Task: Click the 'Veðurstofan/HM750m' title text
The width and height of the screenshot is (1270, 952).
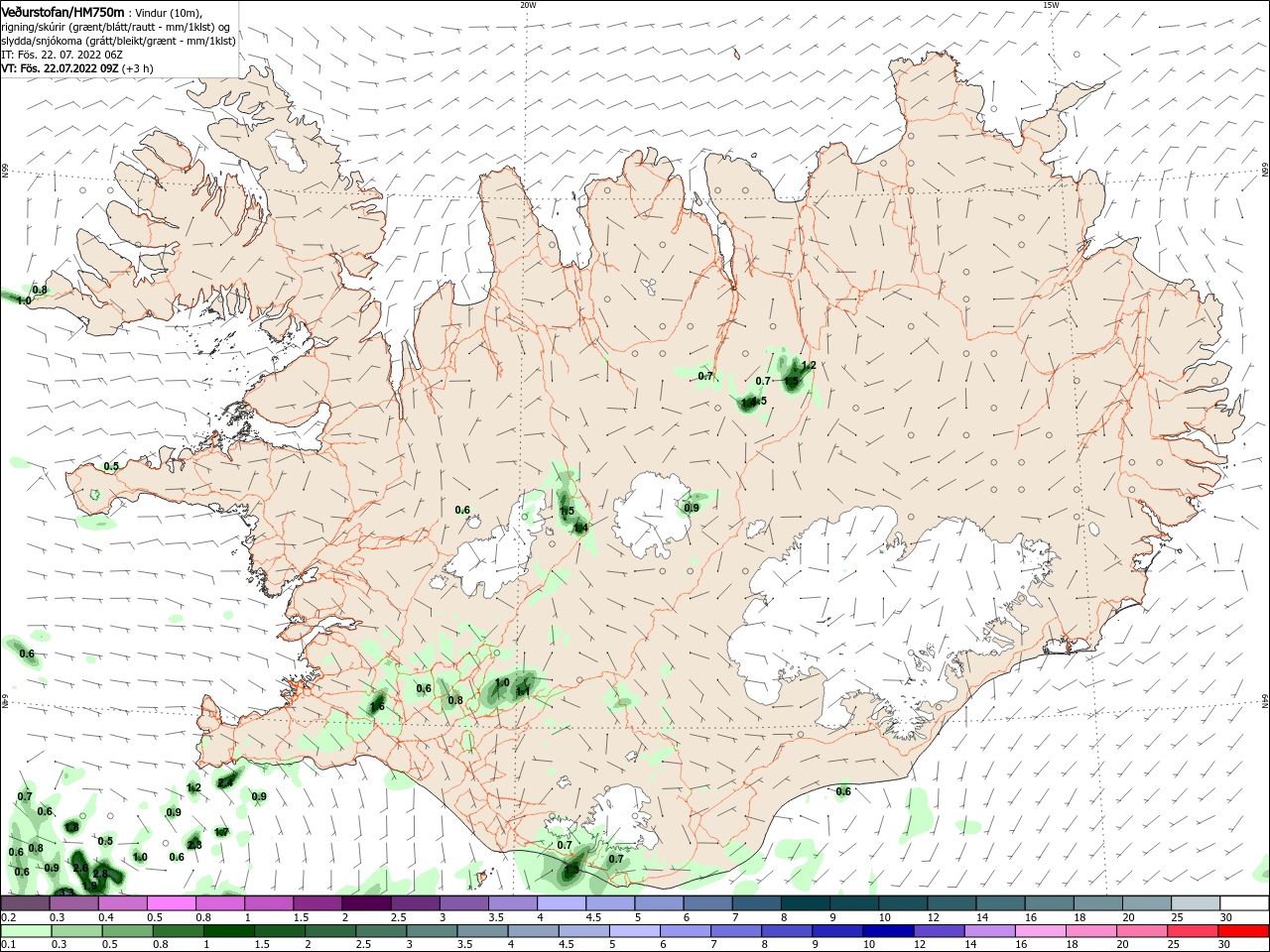Action: pyautogui.click(x=63, y=11)
